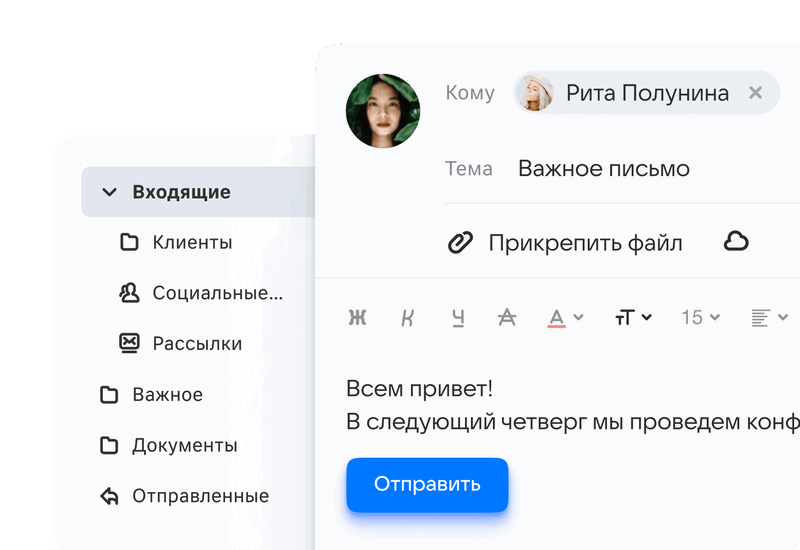
Task: Select recipient name Рита Полунина
Action: 647,93
